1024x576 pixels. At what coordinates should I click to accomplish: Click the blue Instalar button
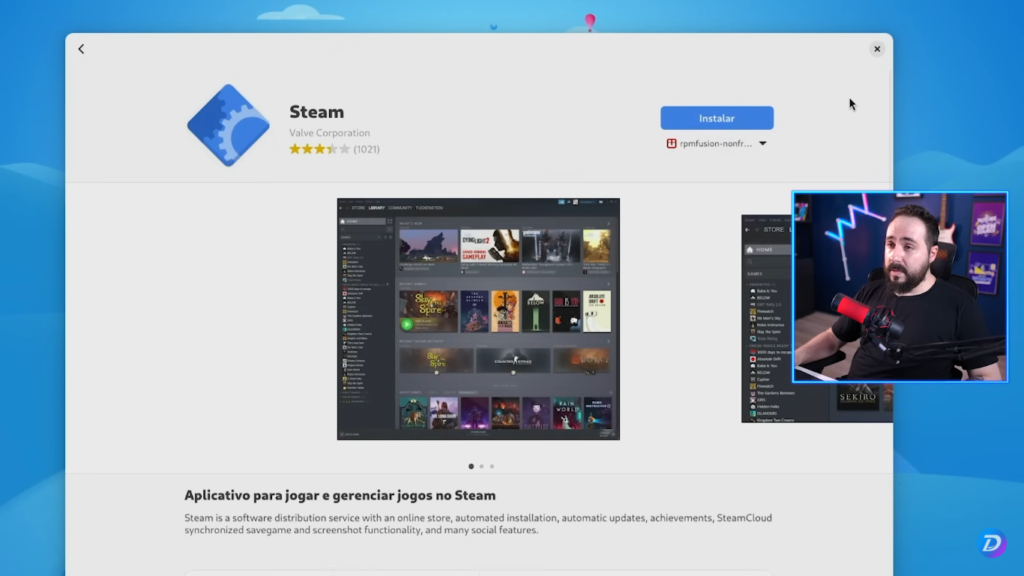pyautogui.click(x=716, y=118)
